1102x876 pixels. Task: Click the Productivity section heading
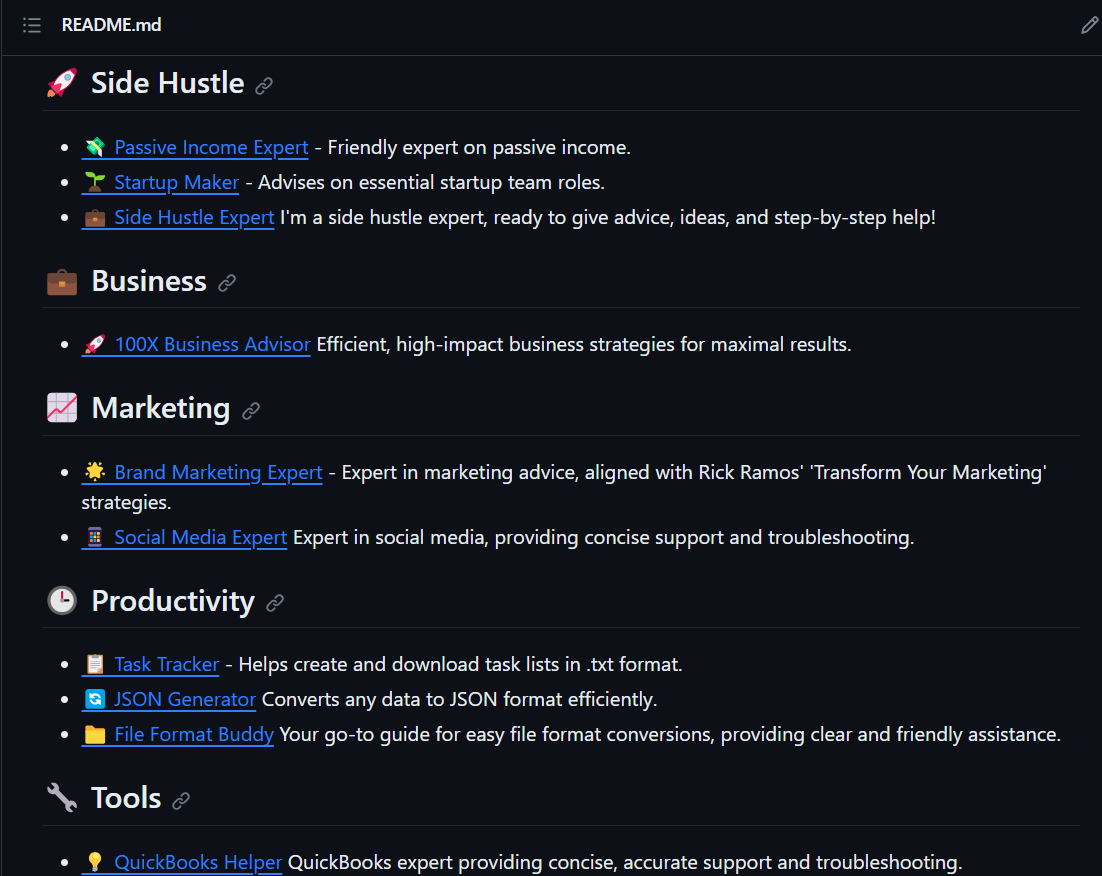pyautogui.click(x=173, y=601)
